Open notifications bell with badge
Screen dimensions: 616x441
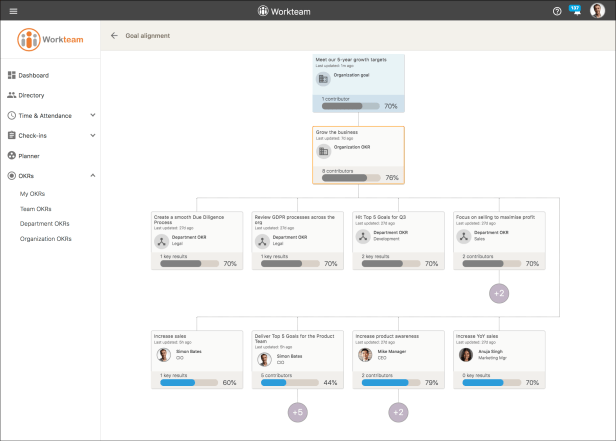click(575, 10)
